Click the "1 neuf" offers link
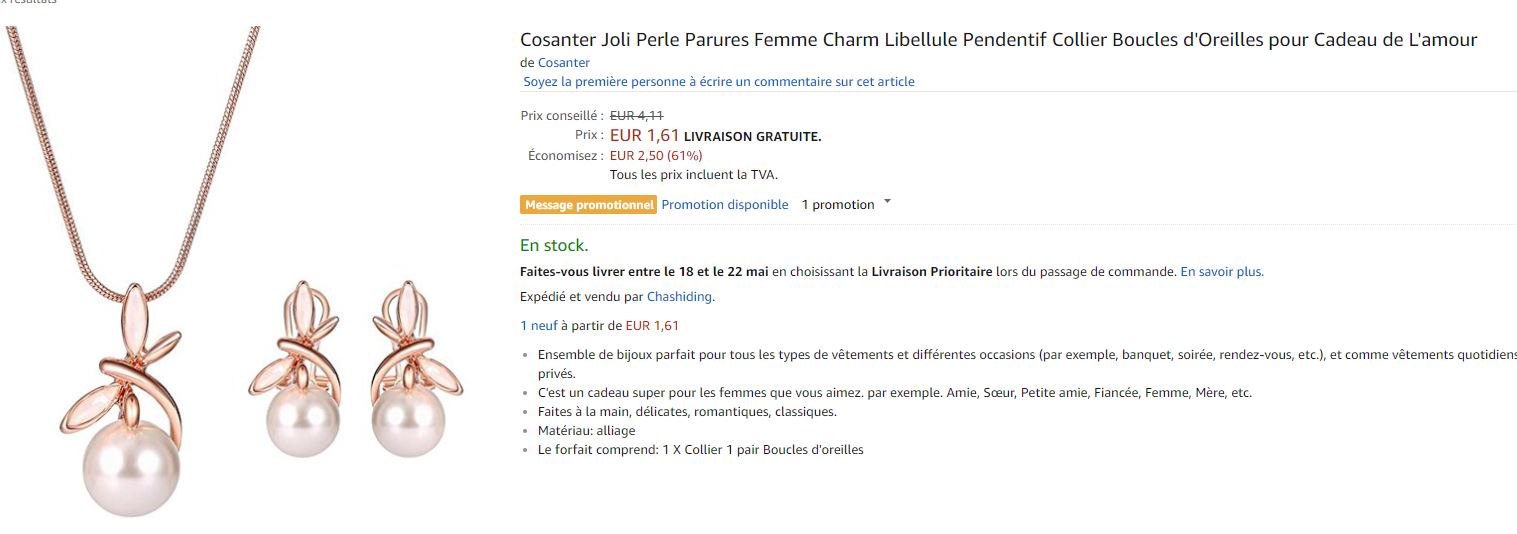1517x534 pixels. point(538,325)
